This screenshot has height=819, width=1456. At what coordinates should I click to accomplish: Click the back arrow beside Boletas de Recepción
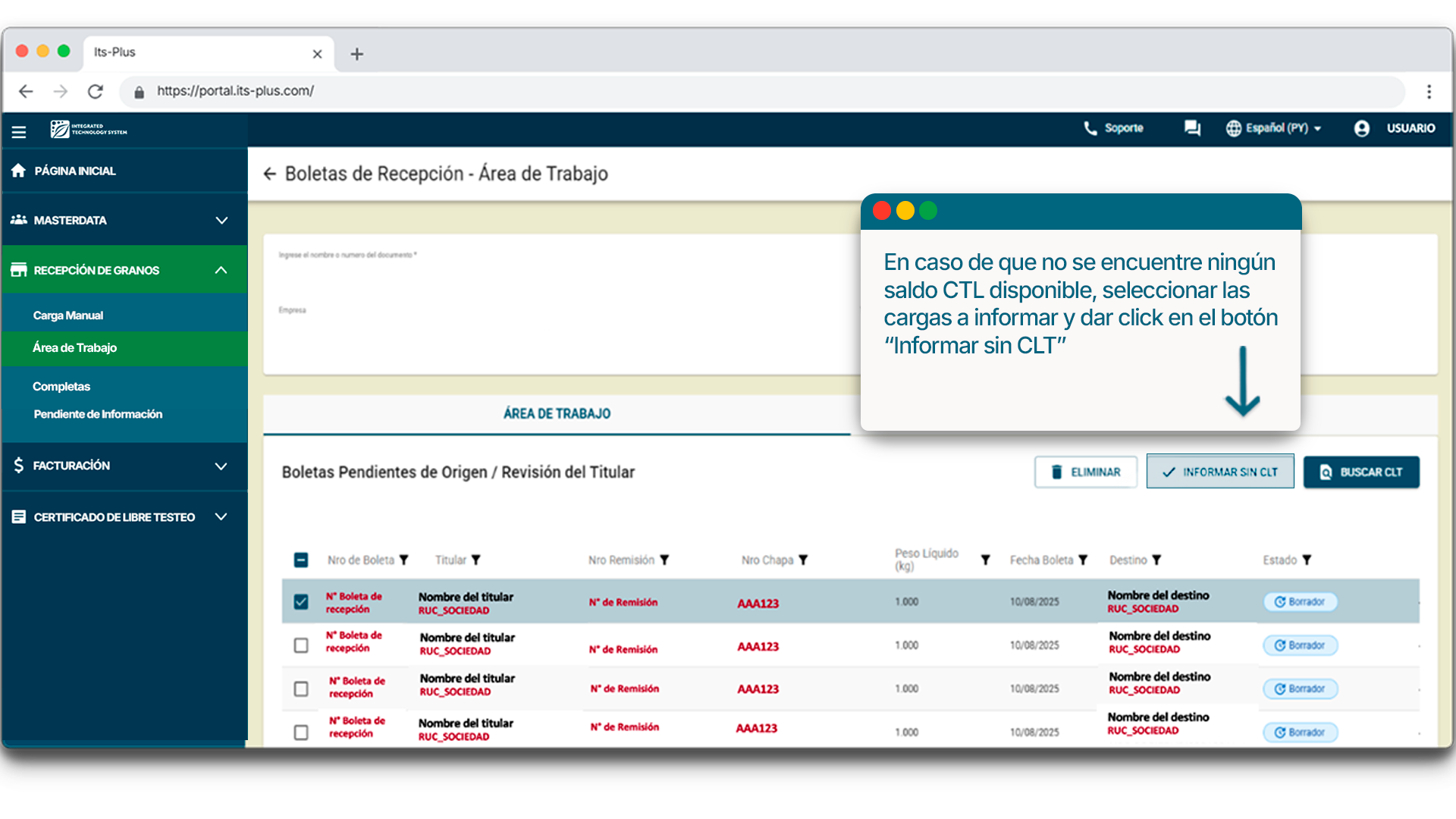click(x=269, y=174)
